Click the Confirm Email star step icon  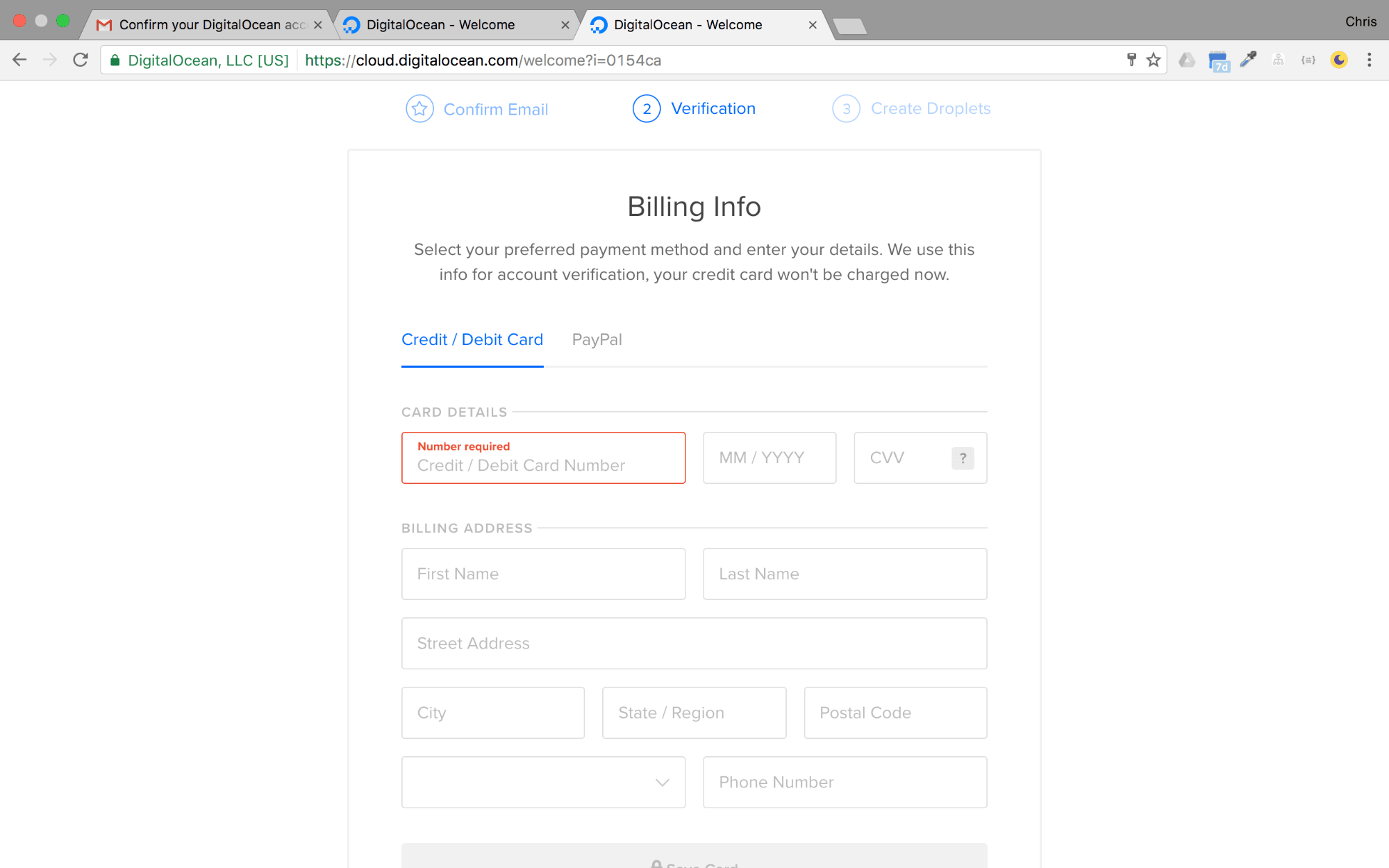(x=419, y=109)
